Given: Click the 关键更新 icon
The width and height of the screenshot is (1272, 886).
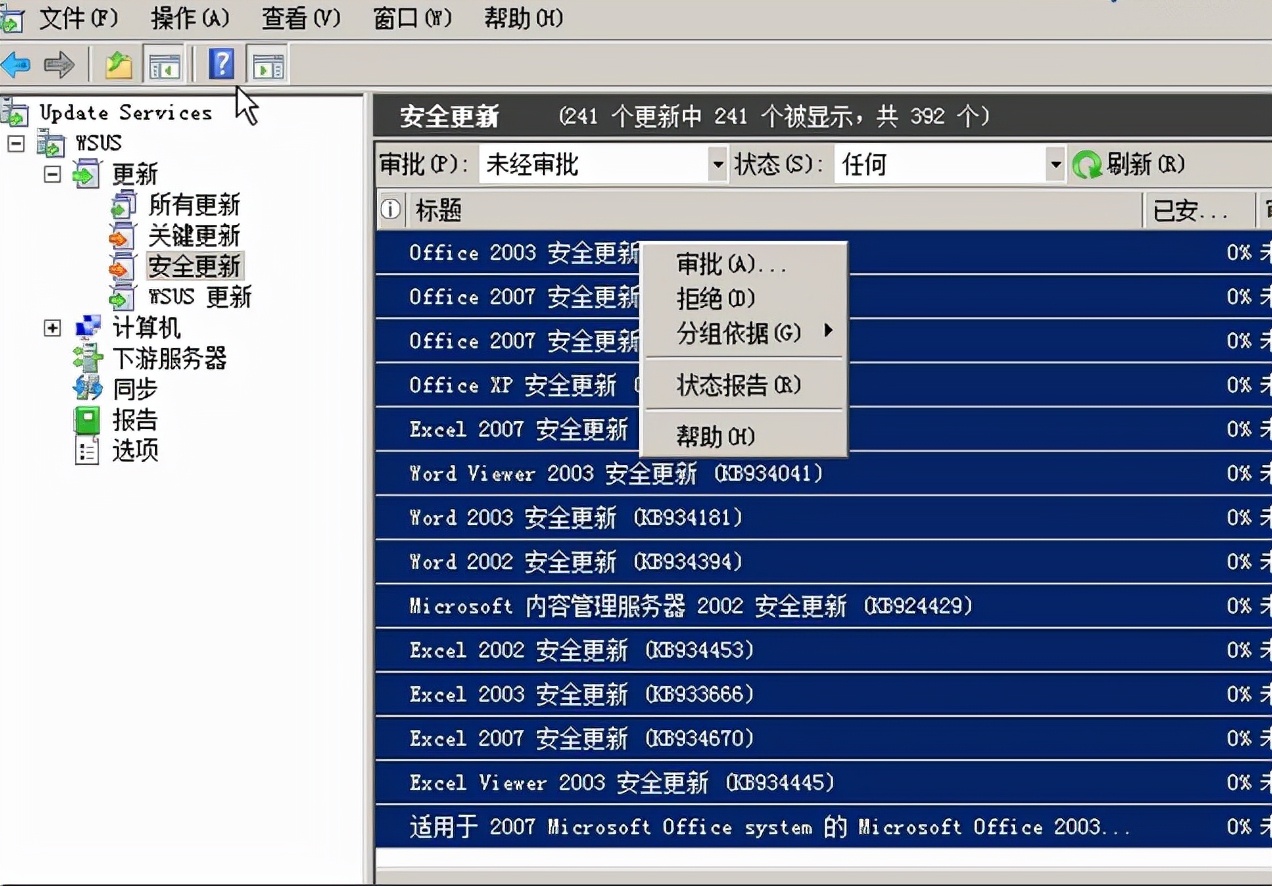Looking at the screenshot, I should [x=123, y=236].
